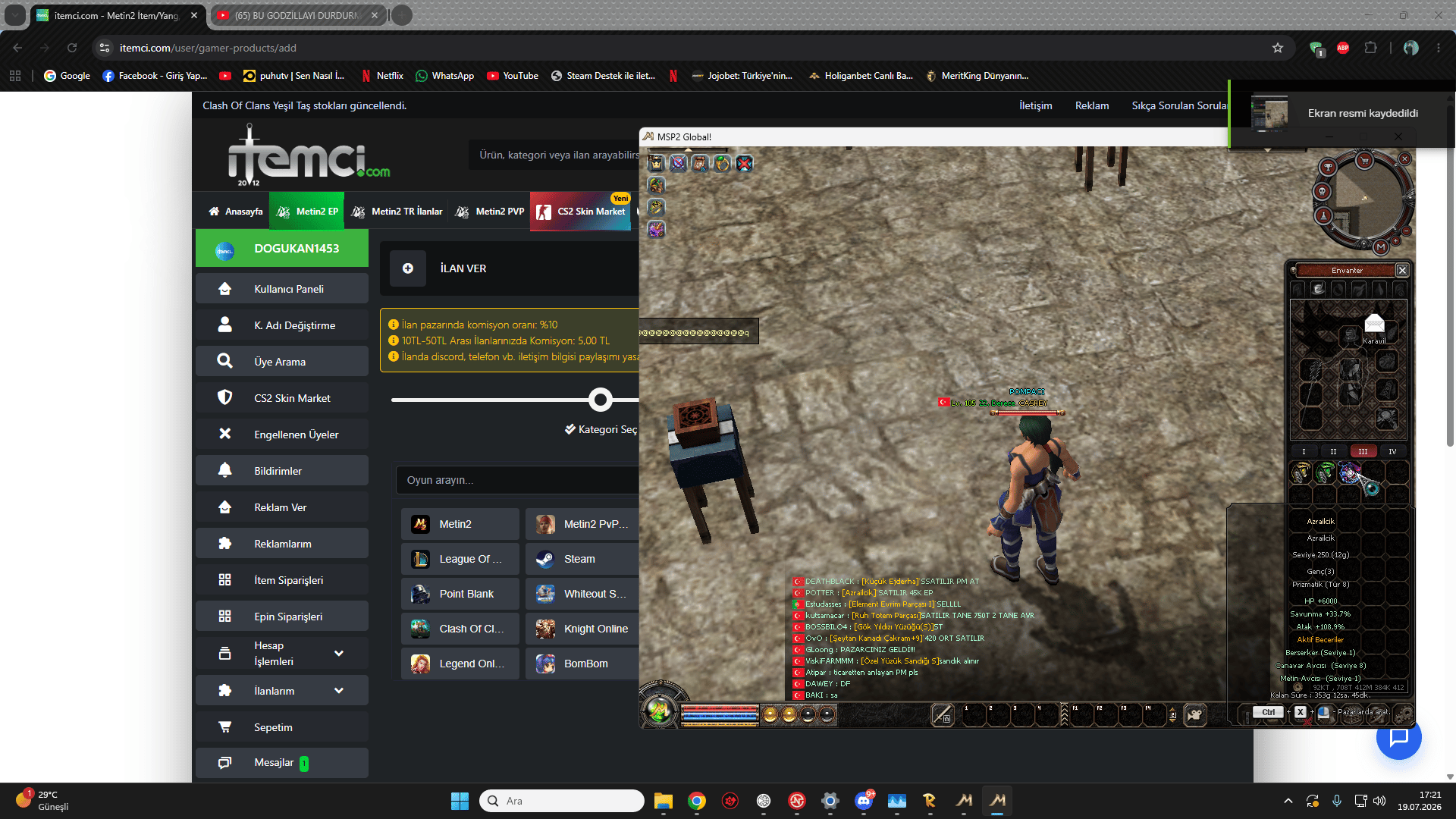Screen dimensions: 1456x819
Task: Click the İletişim link in top bar
Action: click(1035, 105)
